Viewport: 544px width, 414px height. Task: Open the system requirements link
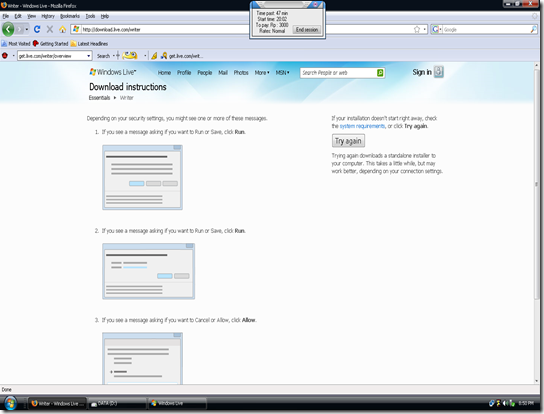(x=362, y=126)
